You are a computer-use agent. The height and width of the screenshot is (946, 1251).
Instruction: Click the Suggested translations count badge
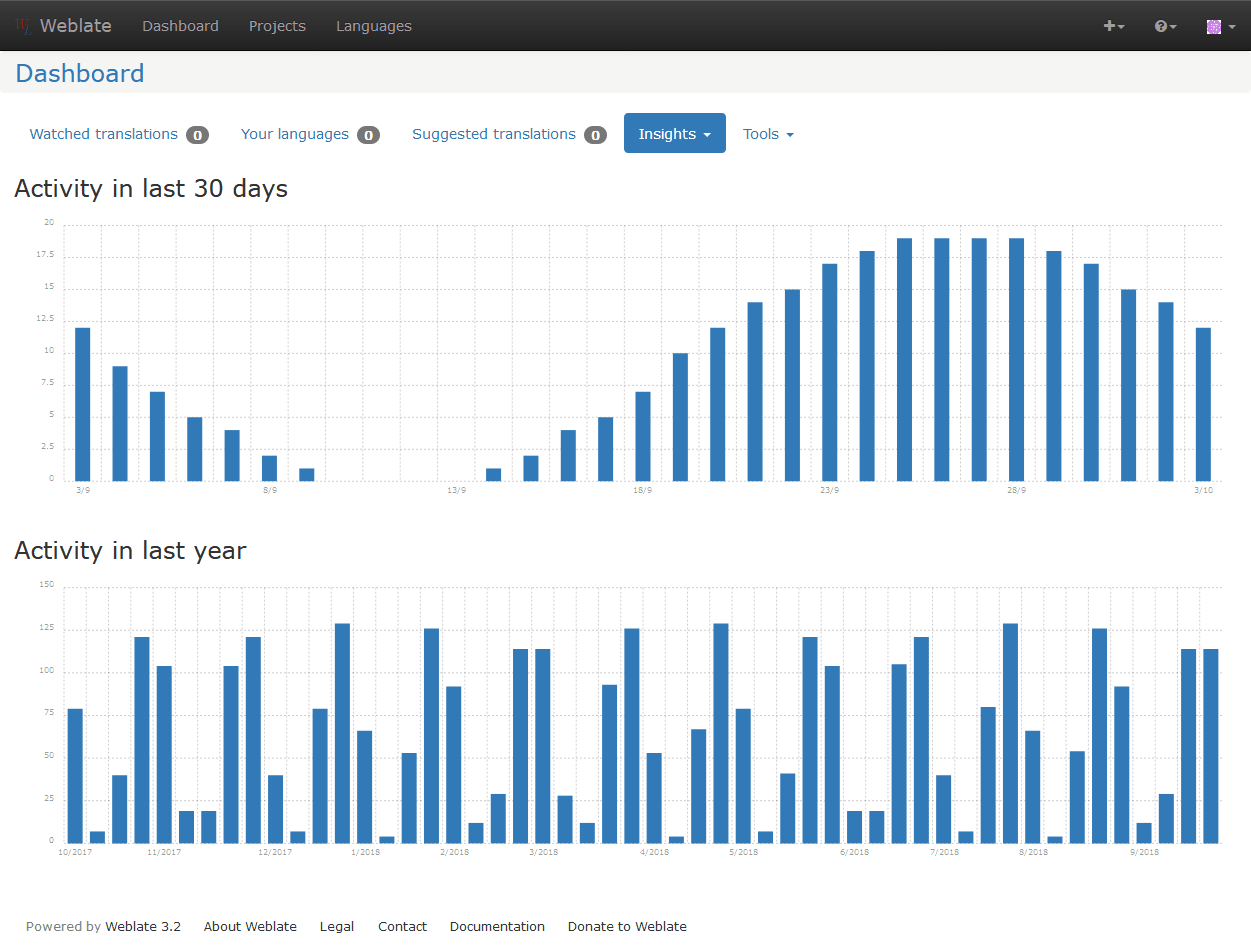595,135
